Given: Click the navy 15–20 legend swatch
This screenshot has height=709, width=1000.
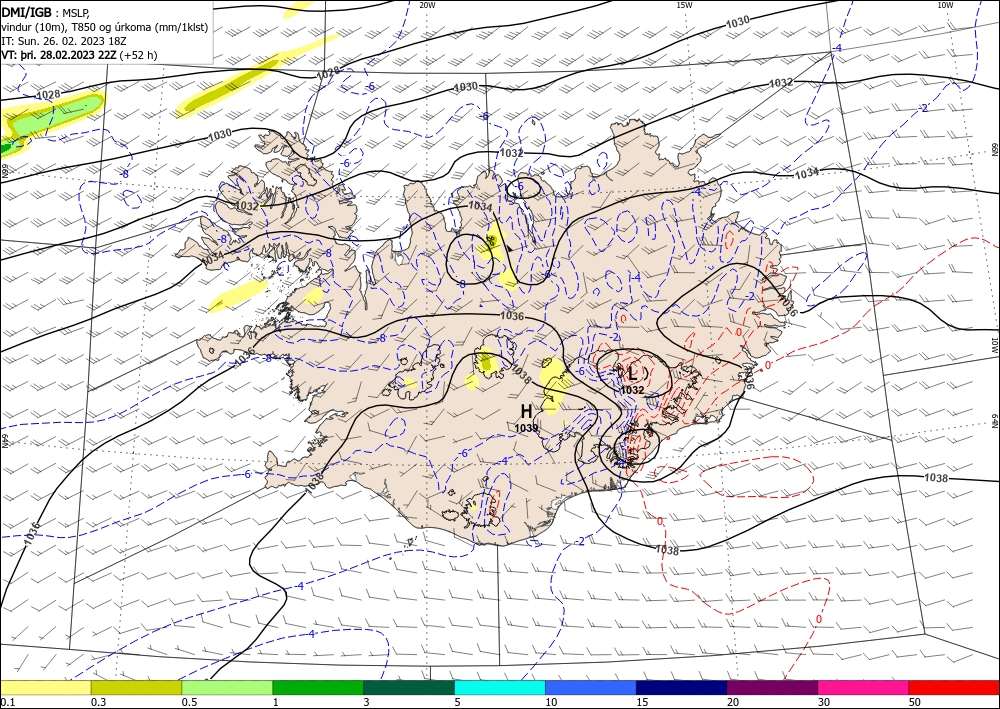Looking at the screenshot, I should (x=682, y=687).
